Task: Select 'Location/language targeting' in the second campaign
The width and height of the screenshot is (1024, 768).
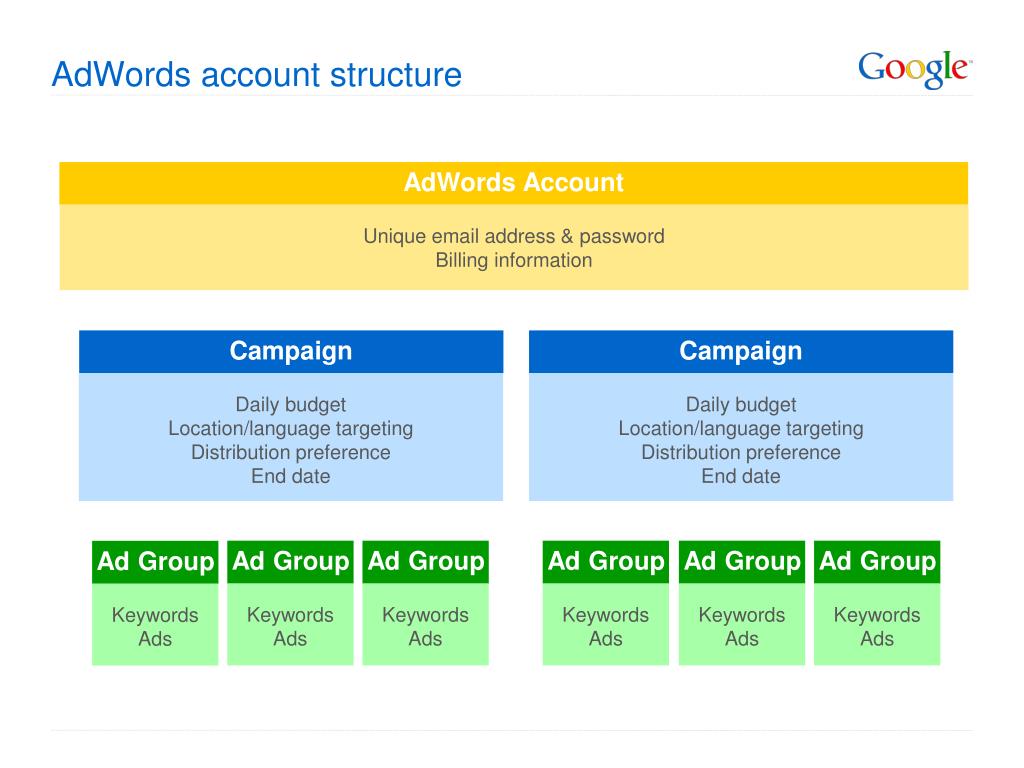Action: click(x=741, y=428)
